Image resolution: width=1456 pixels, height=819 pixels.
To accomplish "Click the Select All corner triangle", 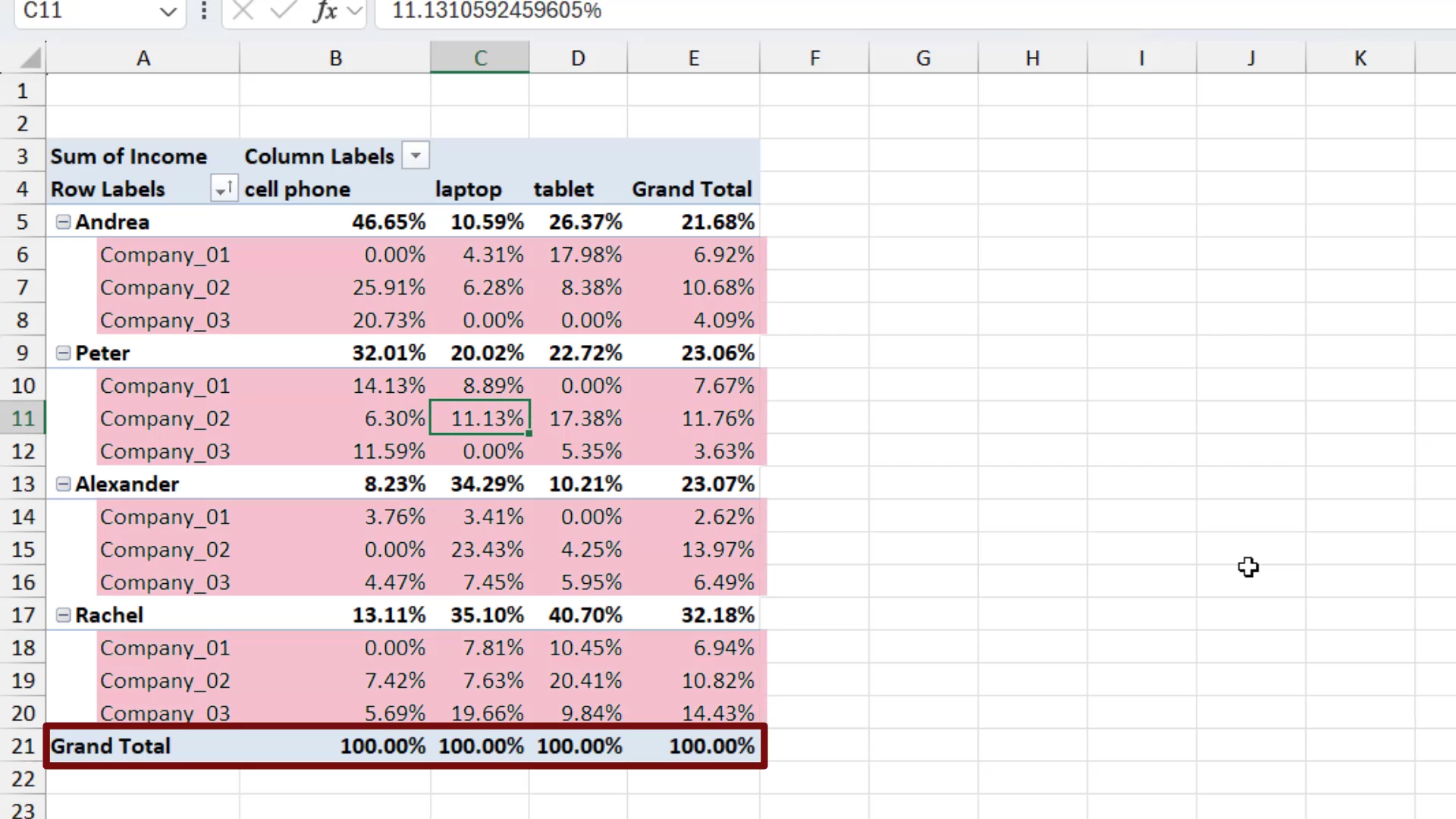I will 30,58.
